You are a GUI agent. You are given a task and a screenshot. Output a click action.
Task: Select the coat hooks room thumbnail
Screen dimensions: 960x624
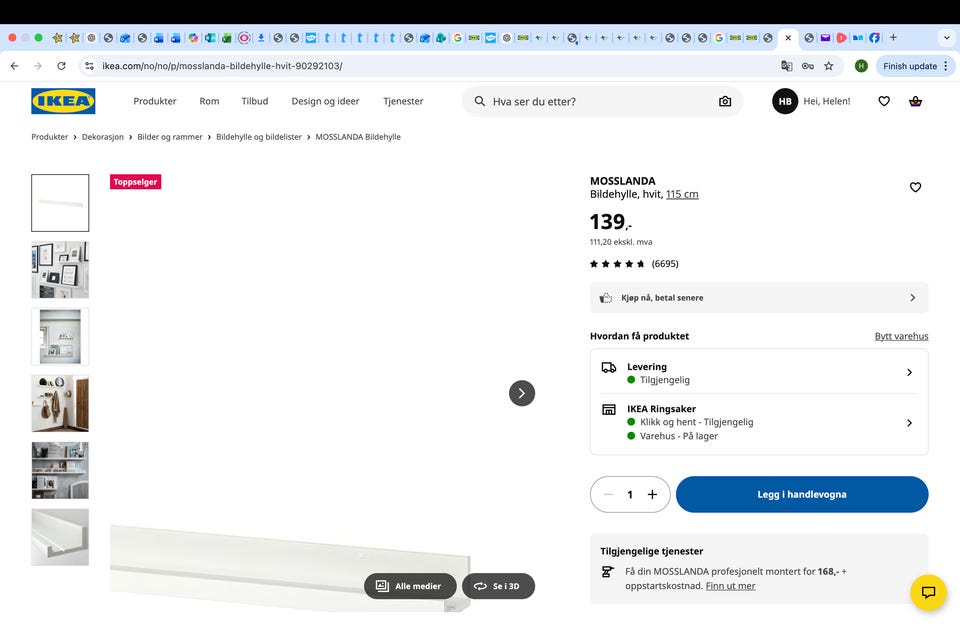pyautogui.click(x=60, y=404)
